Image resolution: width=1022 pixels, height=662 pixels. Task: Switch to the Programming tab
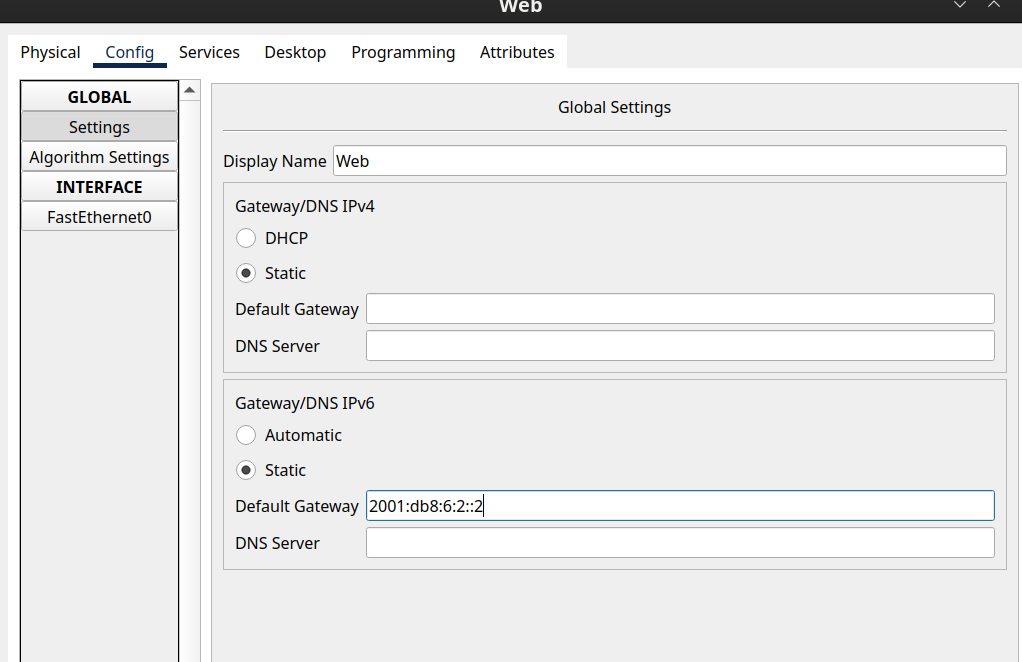coord(403,52)
